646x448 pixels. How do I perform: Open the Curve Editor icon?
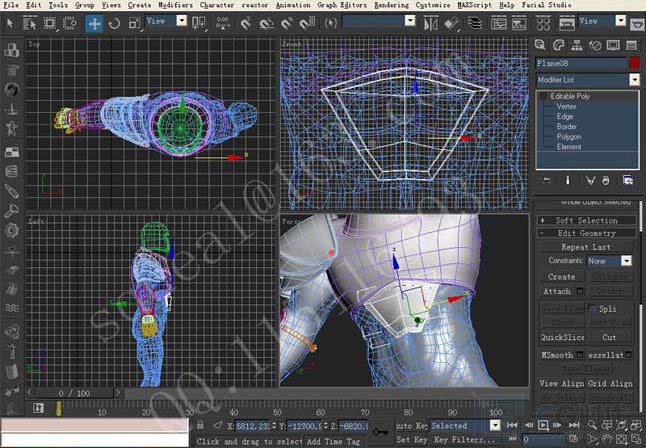[x=499, y=23]
